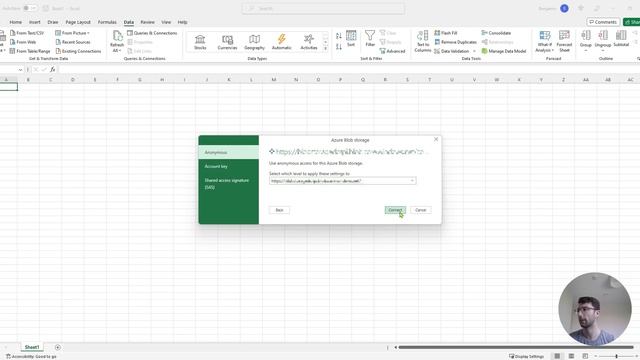
Task: Click the Sort A to Z icon
Action: coord(339,36)
